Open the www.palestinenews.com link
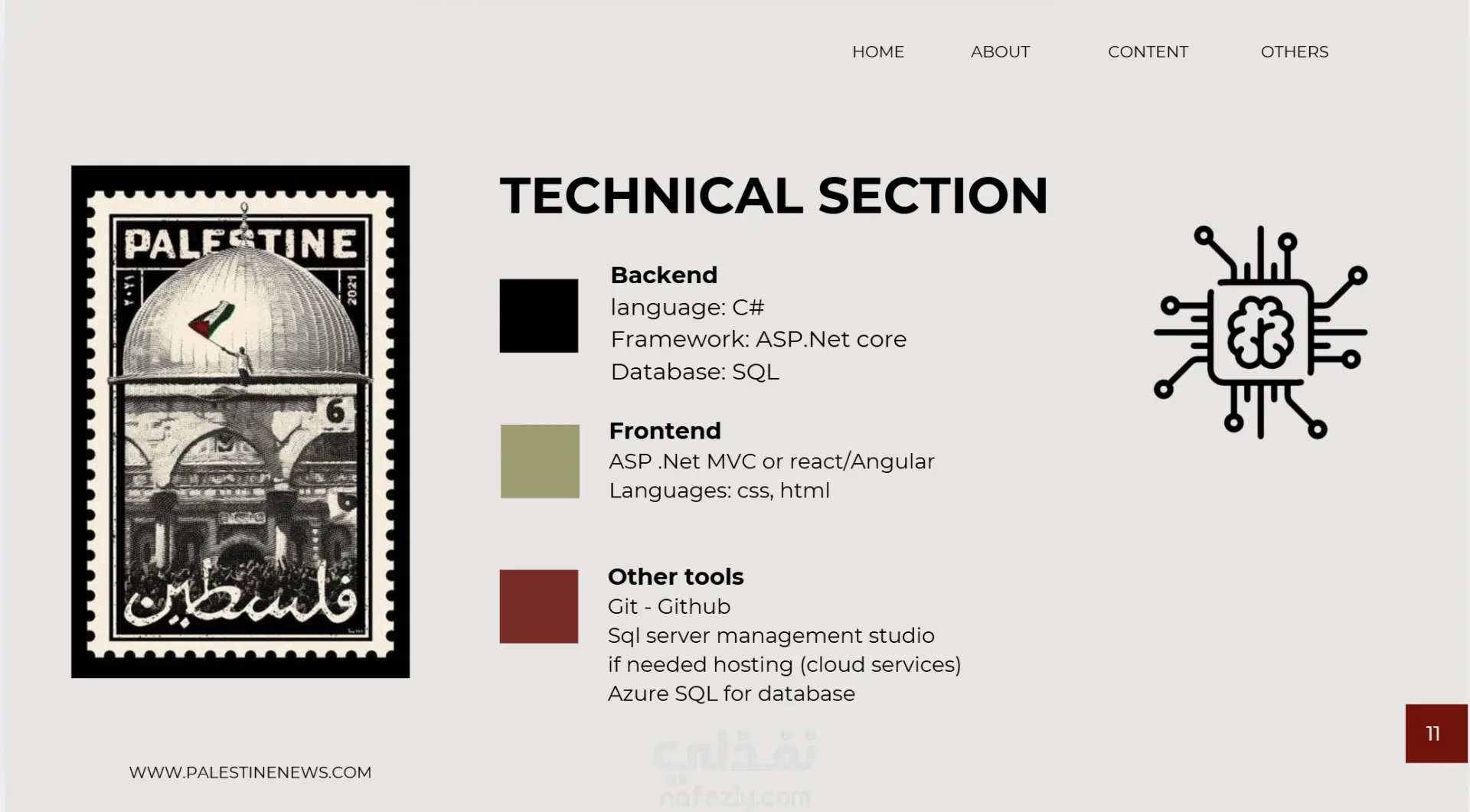Screen dimensions: 1470x812 pos(250,772)
